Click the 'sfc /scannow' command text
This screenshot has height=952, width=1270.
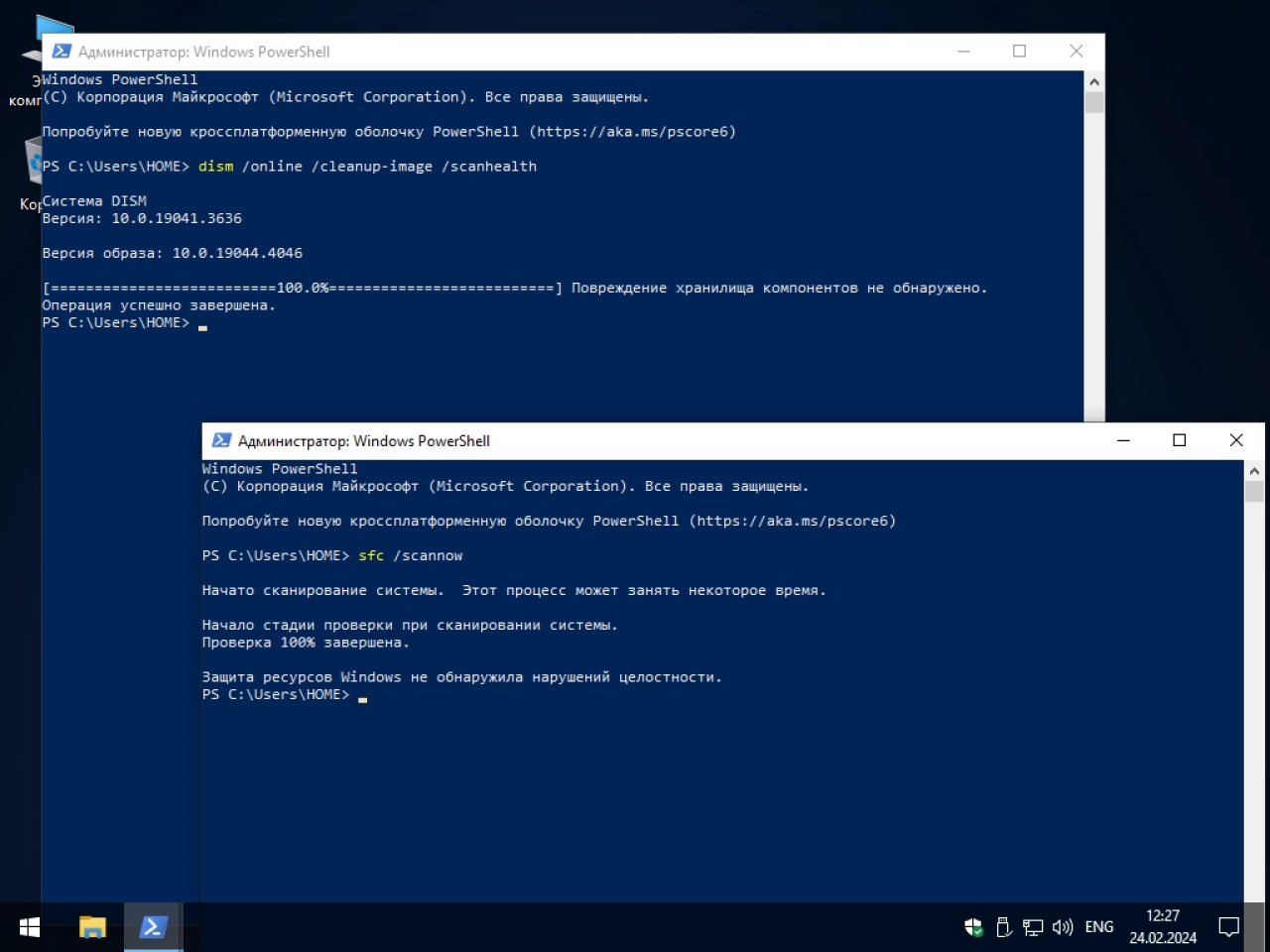click(411, 555)
